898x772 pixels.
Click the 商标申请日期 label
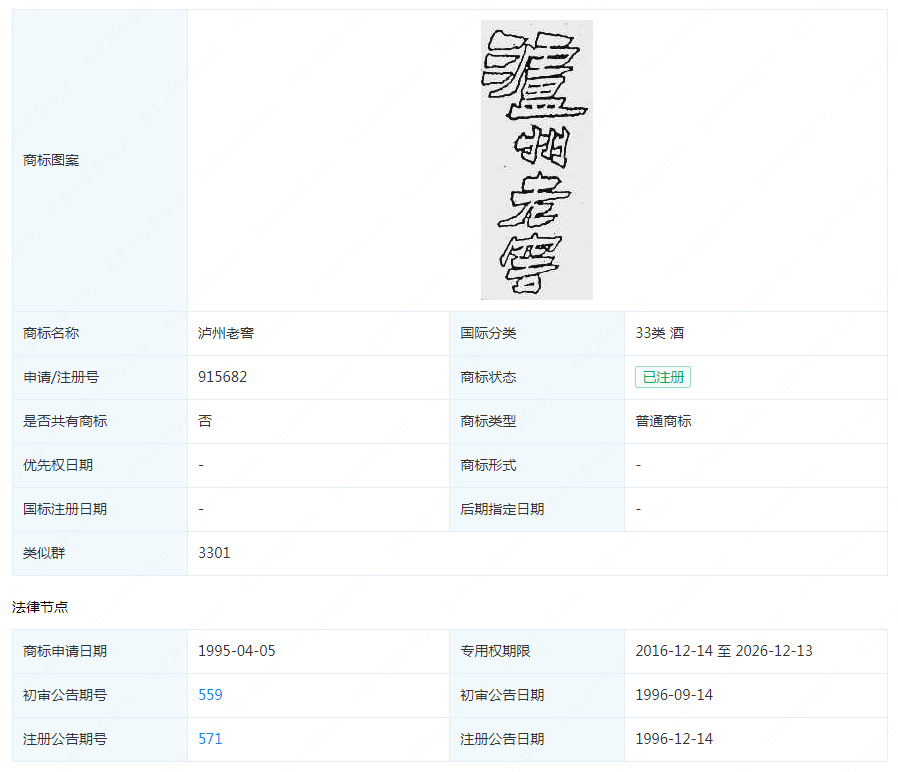pyautogui.click(x=65, y=651)
